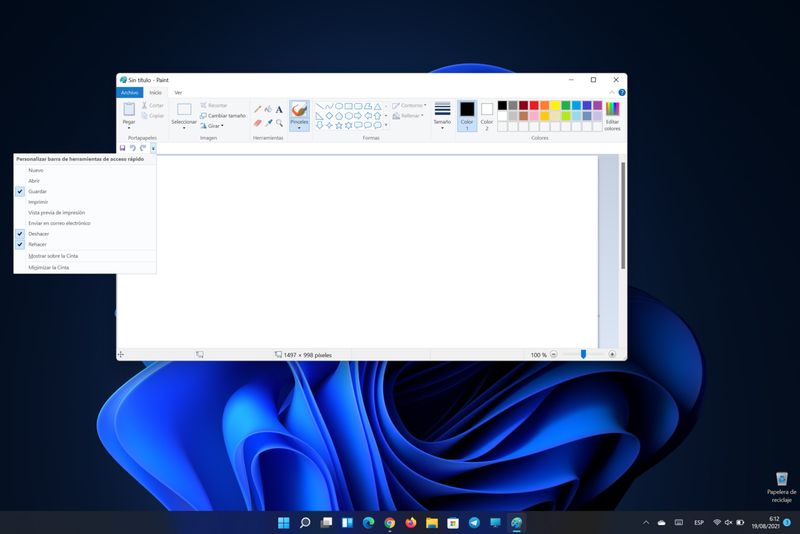
Task: Uncheck Deshacer in the quick access menu
Action: (x=37, y=233)
